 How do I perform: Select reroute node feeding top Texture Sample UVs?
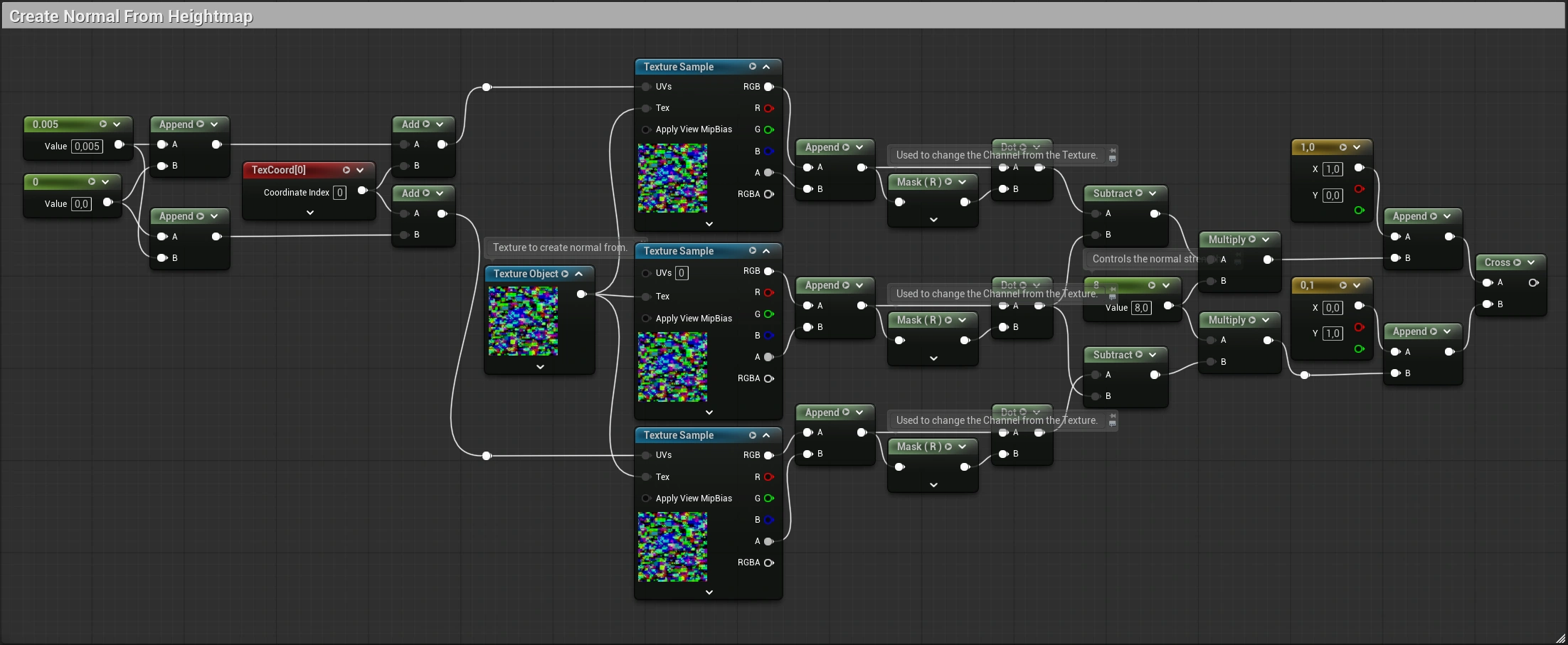click(x=487, y=87)
